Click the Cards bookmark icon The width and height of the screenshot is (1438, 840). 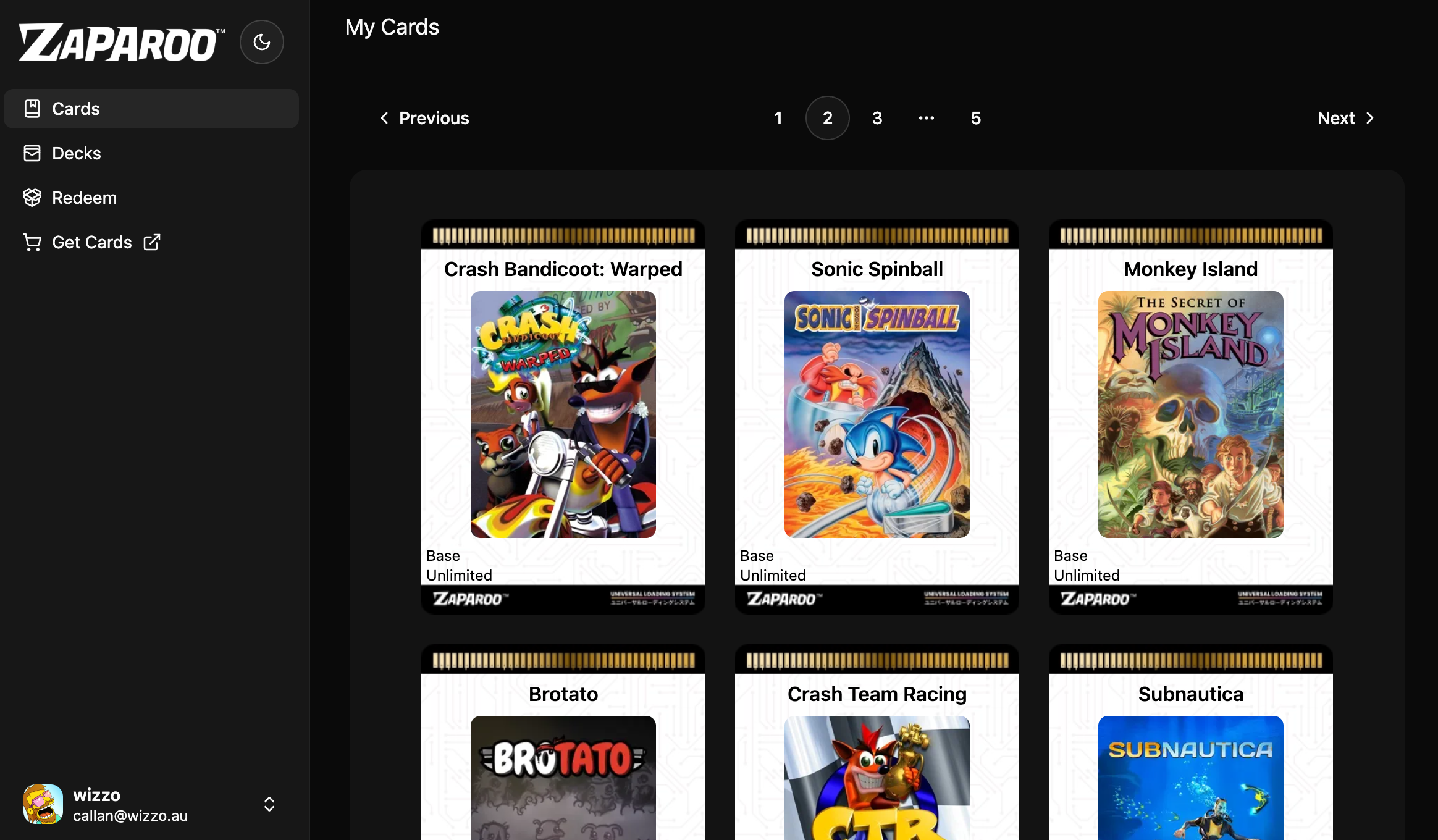tap(32, 109)
